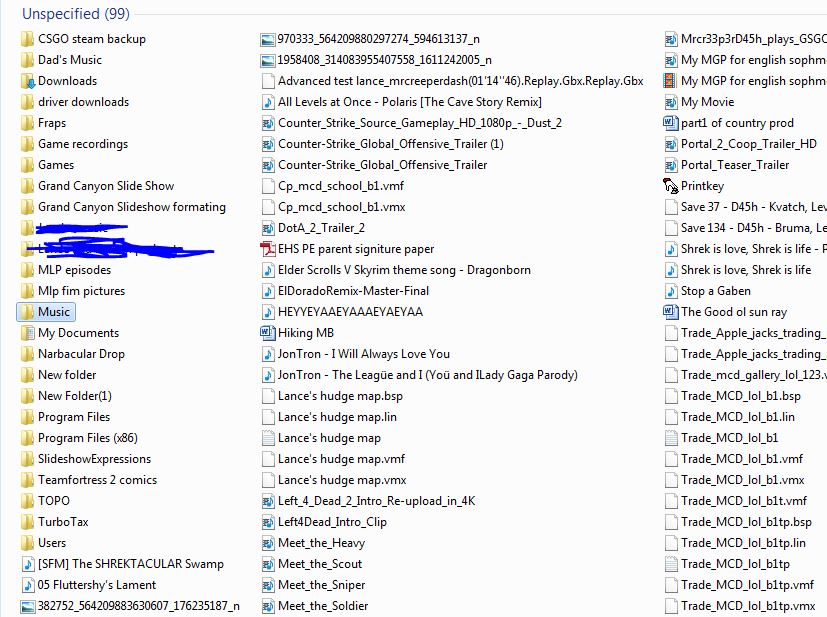The width and height of the screenshot is (827, 617).
Task: Click Grand Canyon Slide Show folder name
Action: 106,186
